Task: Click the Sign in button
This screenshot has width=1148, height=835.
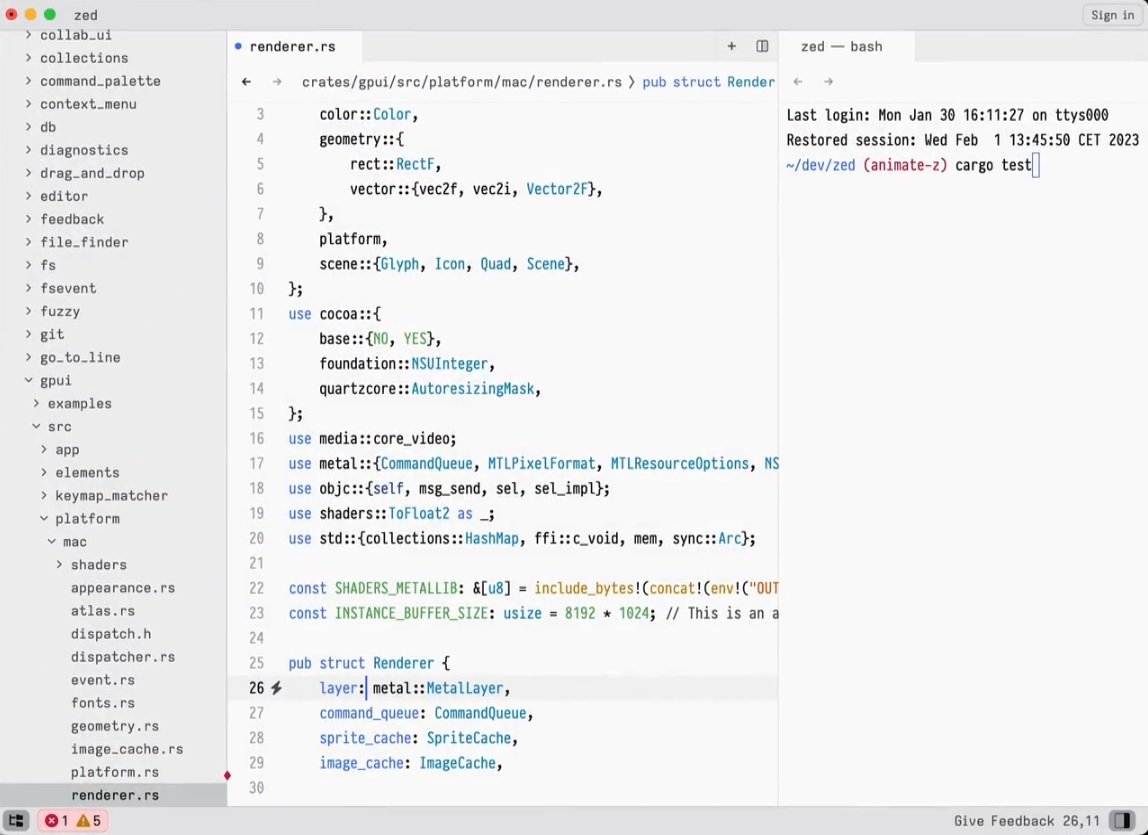Action: pyautogui.click(x=1111, y=15)
